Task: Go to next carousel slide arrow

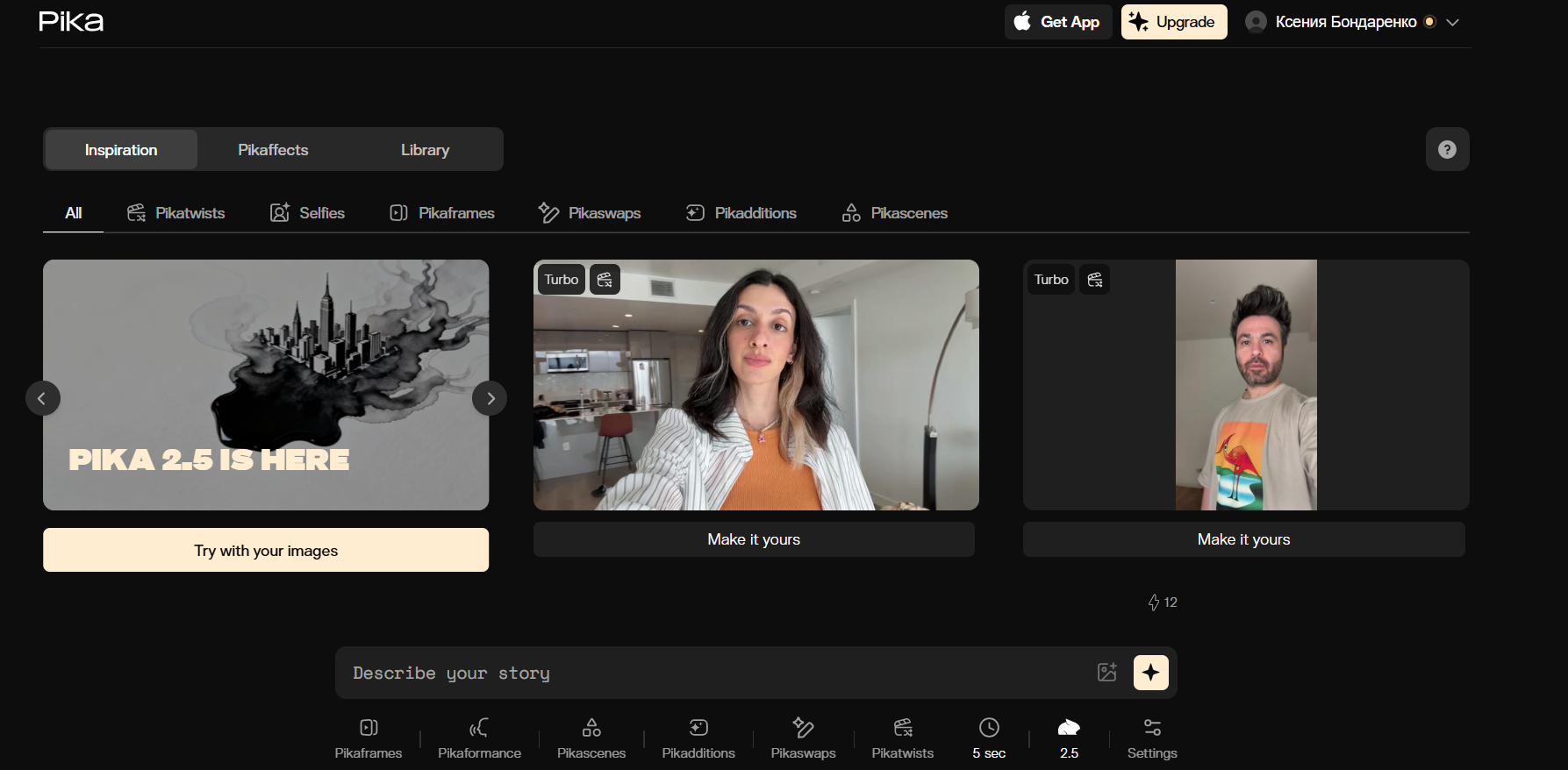Action: 490,398
